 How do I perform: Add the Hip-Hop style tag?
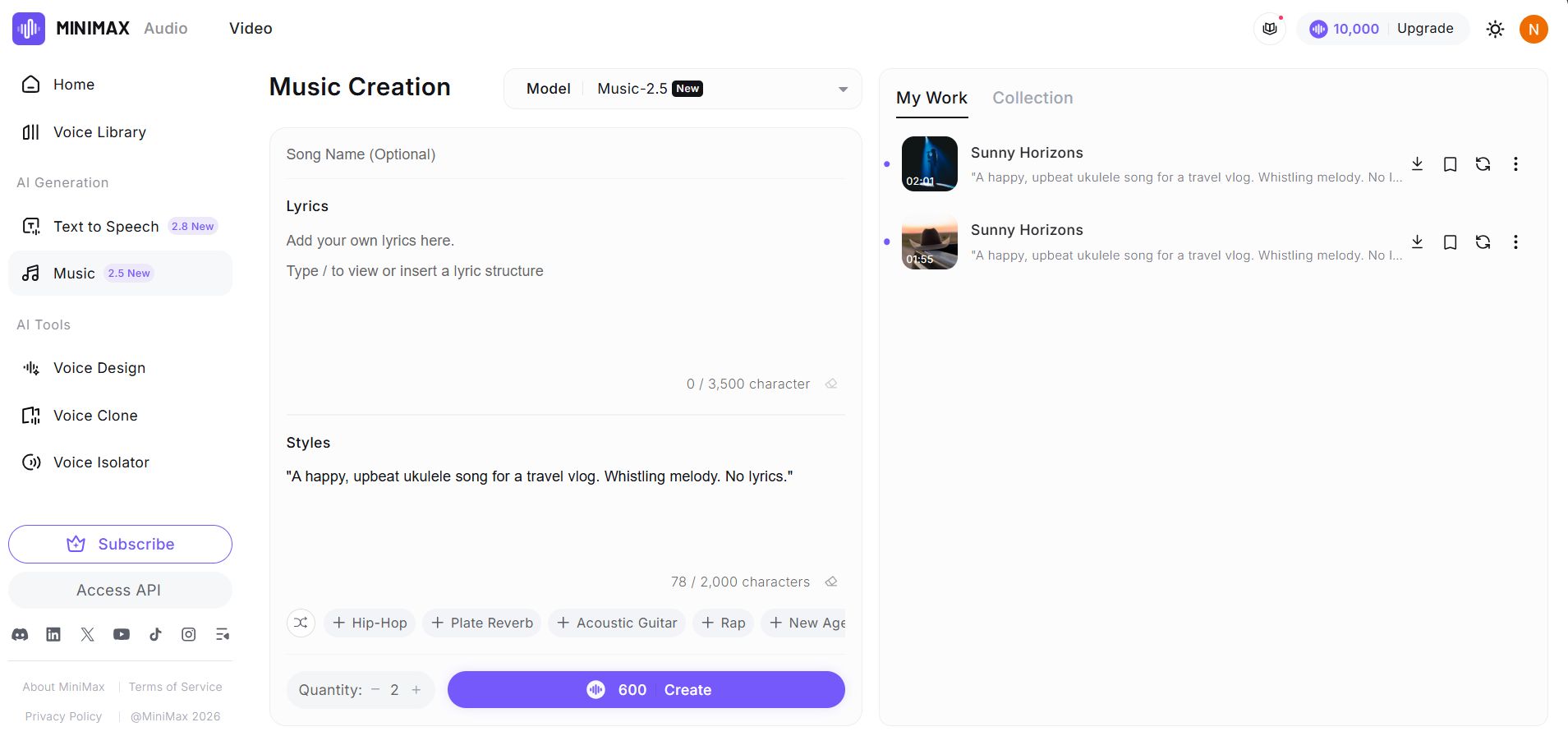click(x=370, y=623)
